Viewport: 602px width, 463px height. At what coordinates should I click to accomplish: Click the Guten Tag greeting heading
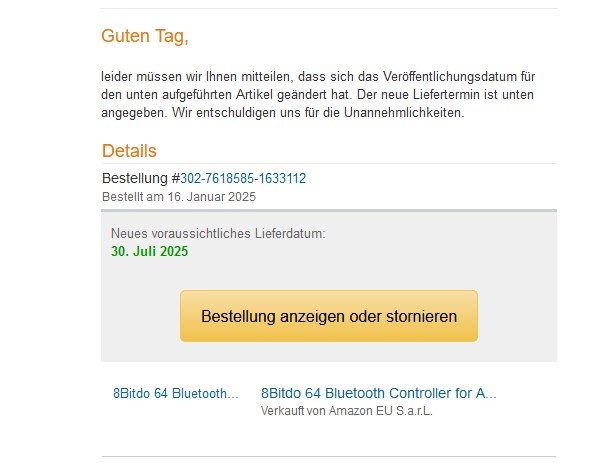[x=145, y=37]
